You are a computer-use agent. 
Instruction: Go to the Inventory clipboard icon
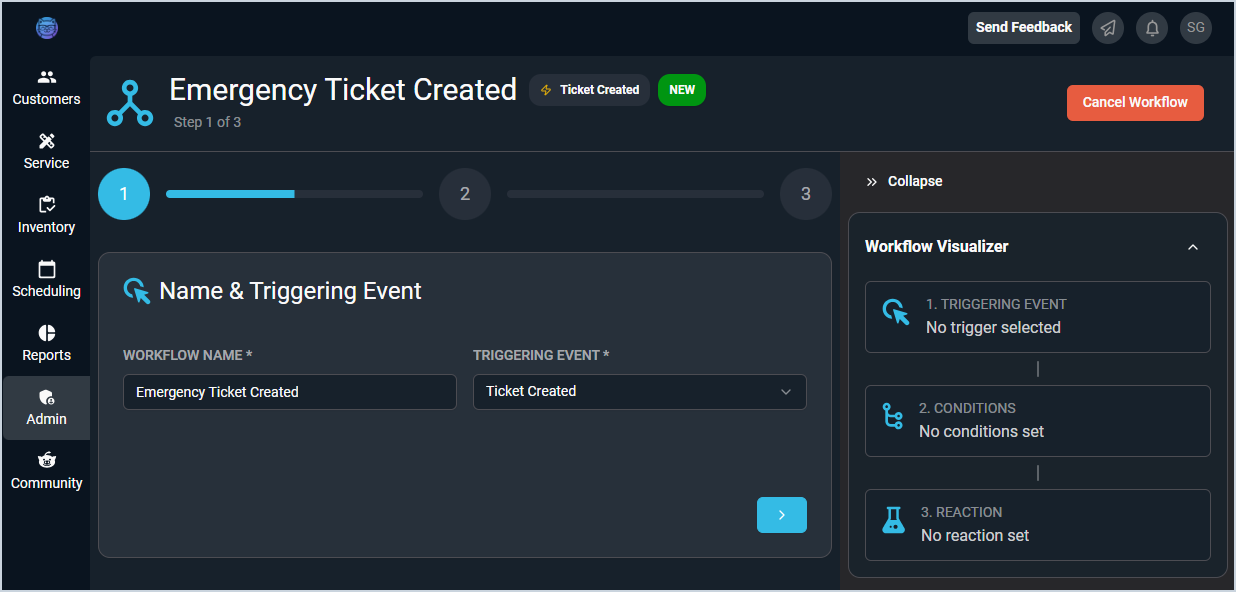pyautogui.click(x=47, y=205)
